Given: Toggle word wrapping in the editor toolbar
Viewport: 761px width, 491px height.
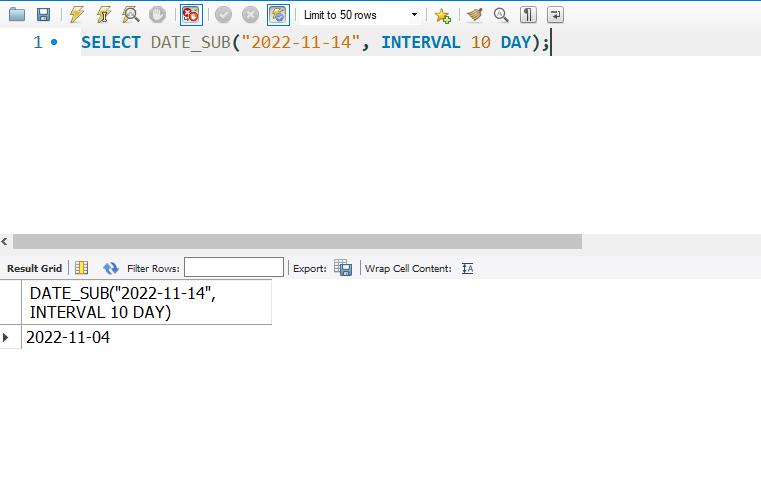Looking at the screenshot, I should [x=555, y=15].
